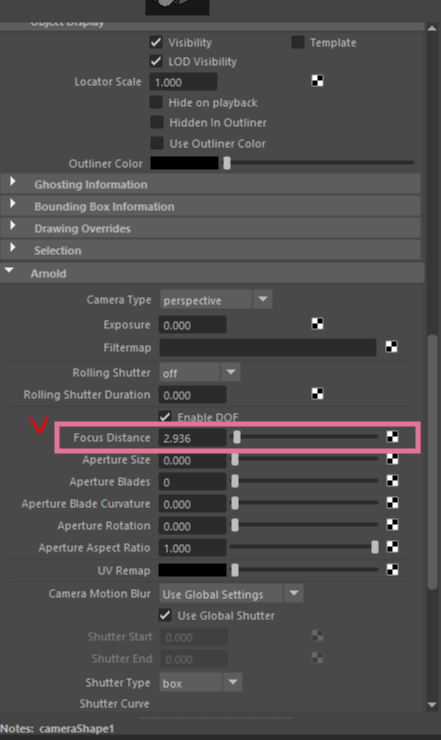Click the map button next to Locator Scale

[x=318, y=81]
